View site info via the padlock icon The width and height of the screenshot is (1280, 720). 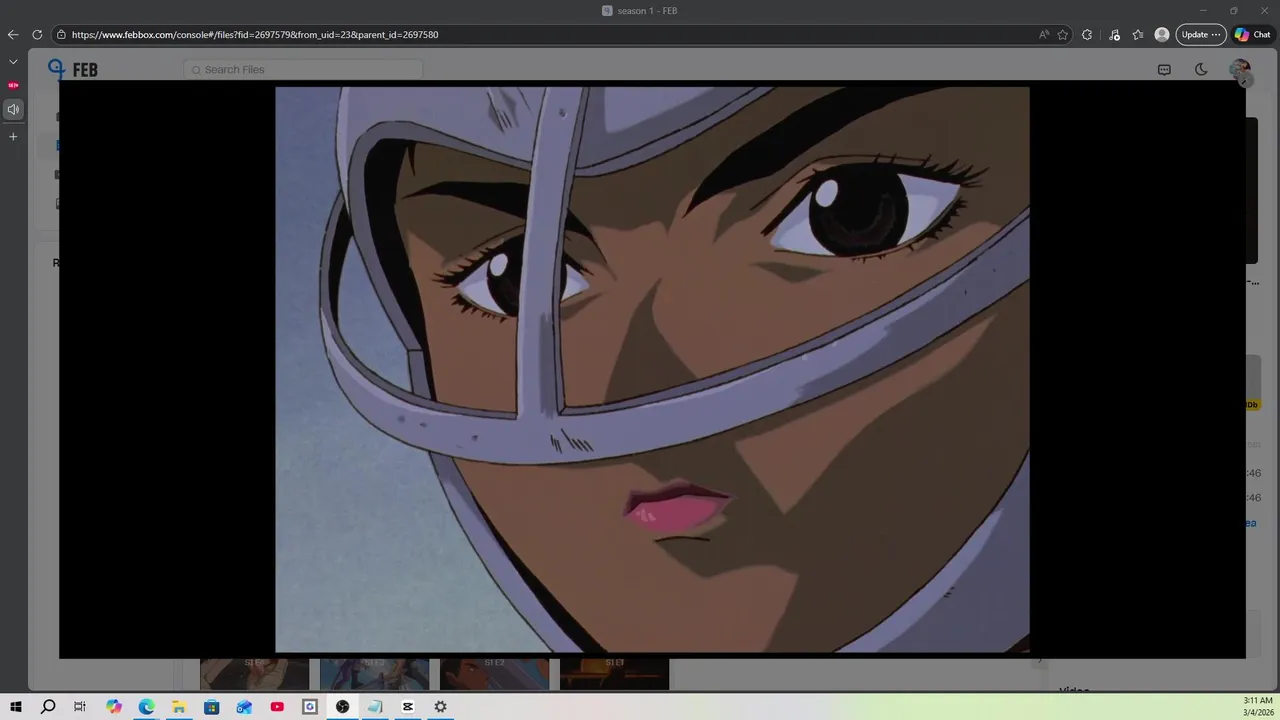click(61, 34)
